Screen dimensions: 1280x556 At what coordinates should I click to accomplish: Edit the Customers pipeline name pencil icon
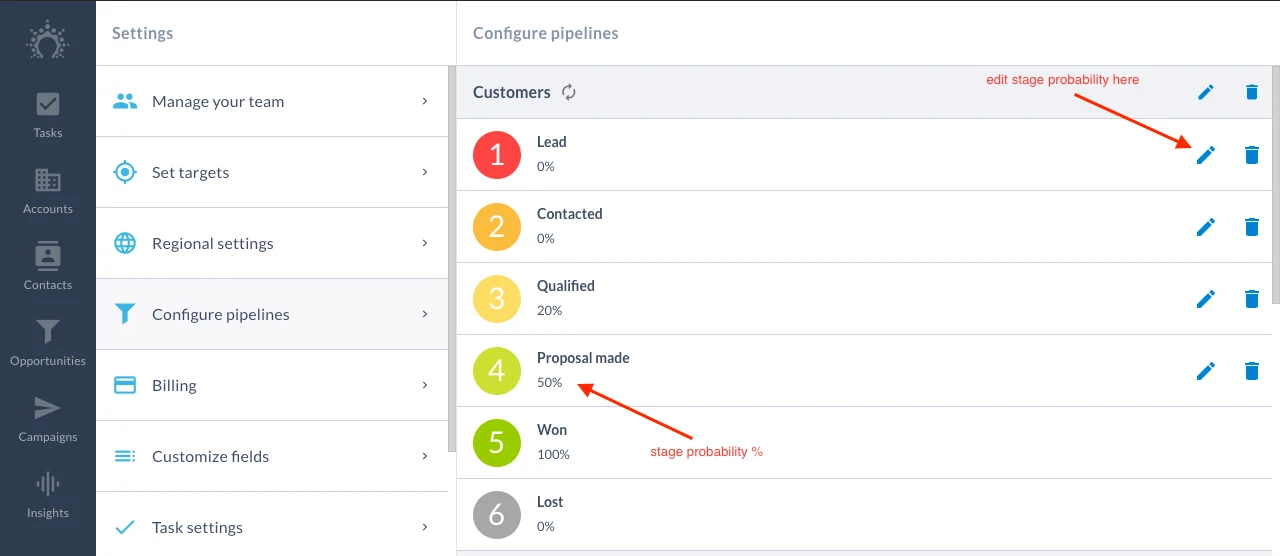(1206, 92)
